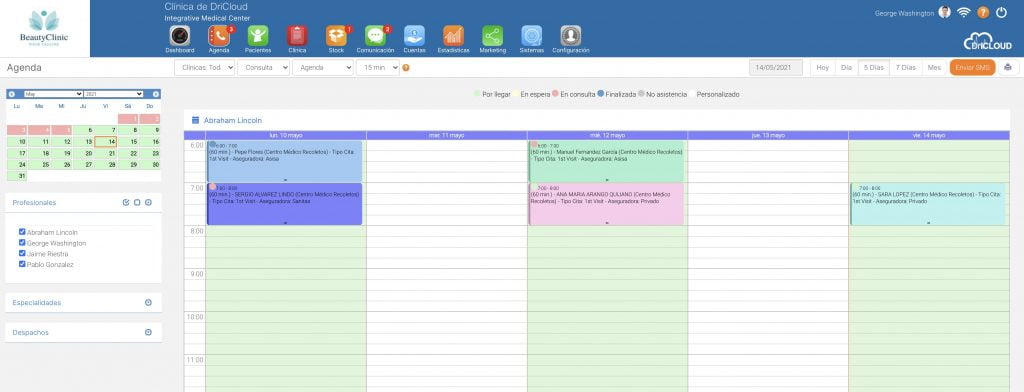
Task: Open Manuel Fernandez Garcia appointment
Action: click(x=606, y=161)
